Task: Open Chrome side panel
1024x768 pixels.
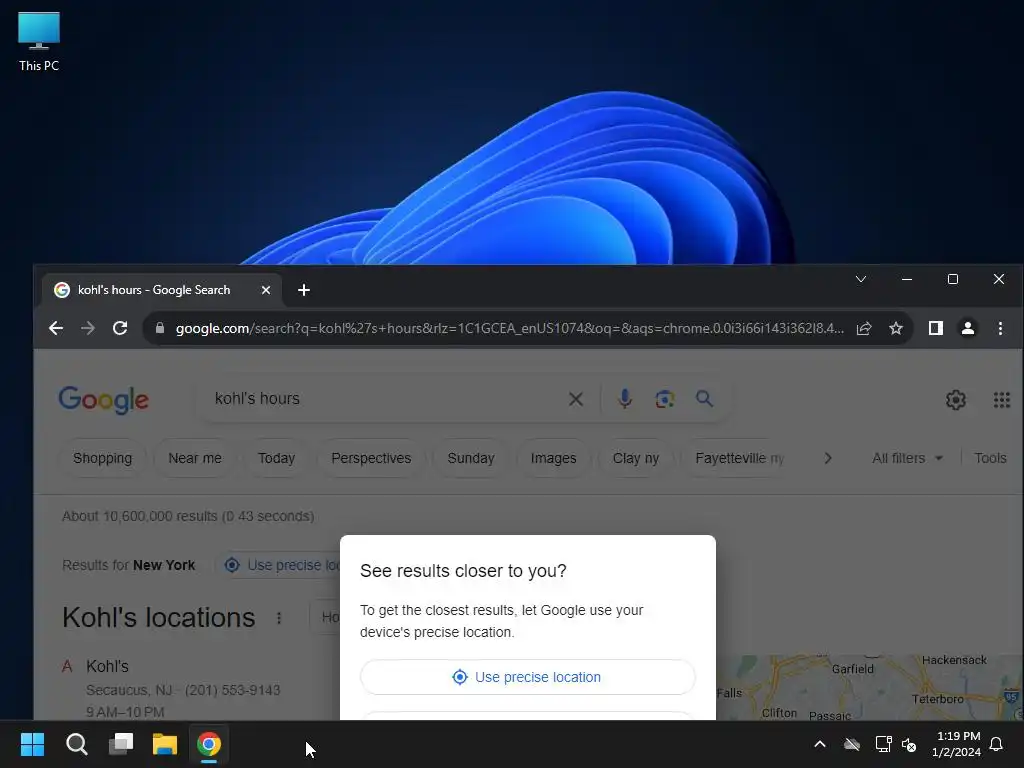Action: coord(936,328)
